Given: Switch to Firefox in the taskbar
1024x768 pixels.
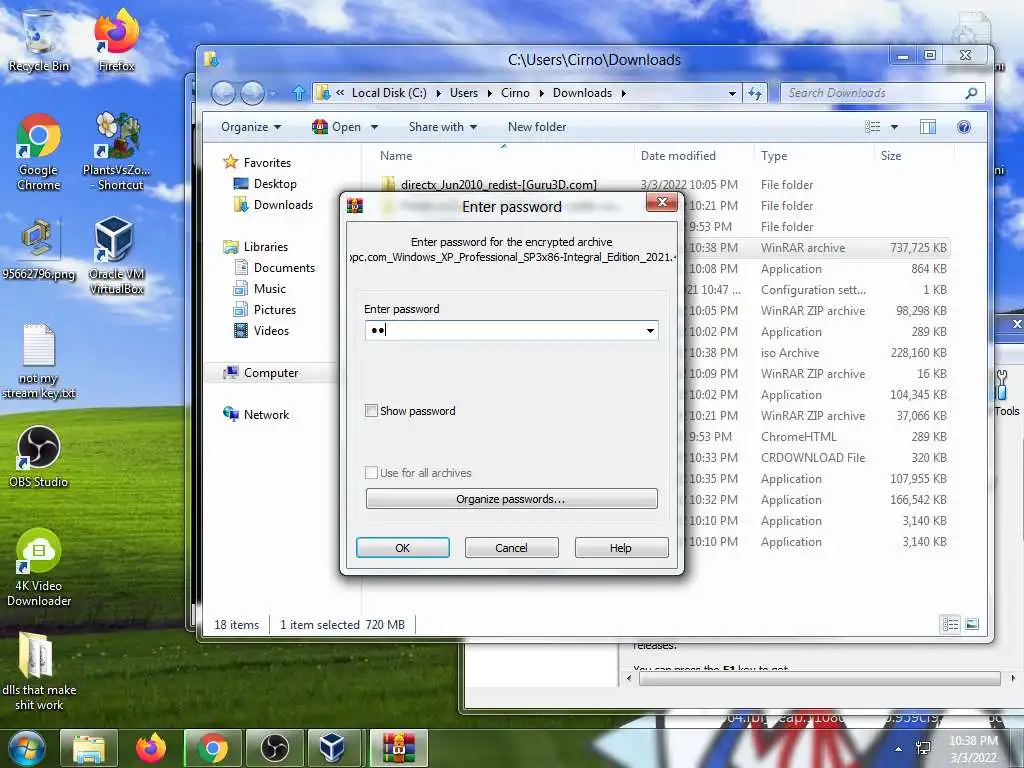Looking at the screenshot, I should (151, 748).
